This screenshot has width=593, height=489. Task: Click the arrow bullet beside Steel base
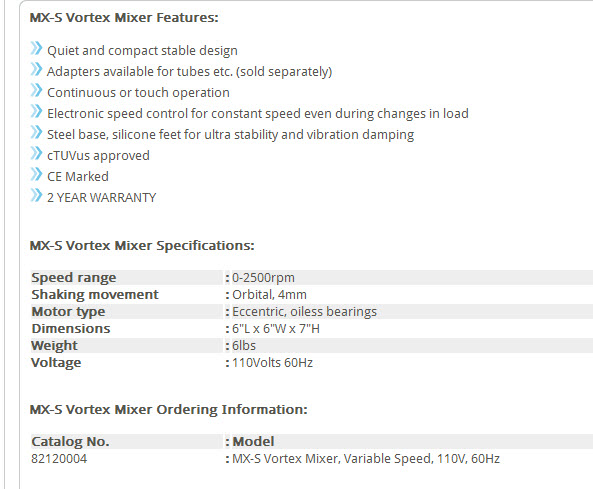(36, 132)
